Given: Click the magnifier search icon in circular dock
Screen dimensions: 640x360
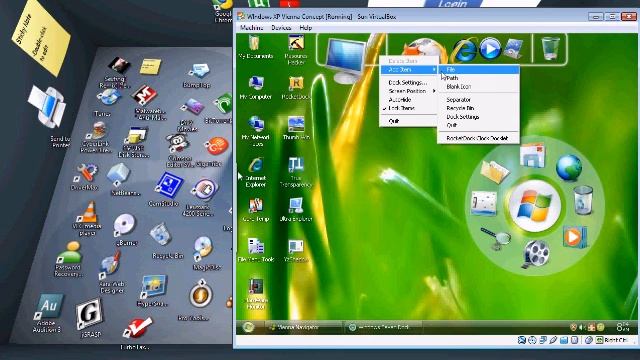Looking at the screenshot, I should pyautogui.click(x=496, y=238).
